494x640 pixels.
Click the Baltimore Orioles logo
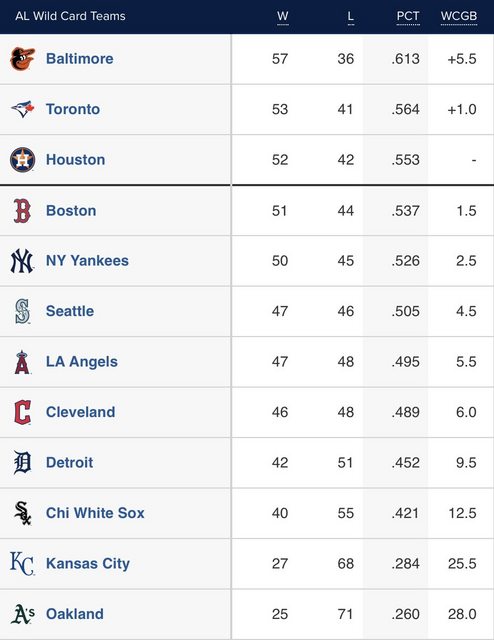[x=22, y=59]
